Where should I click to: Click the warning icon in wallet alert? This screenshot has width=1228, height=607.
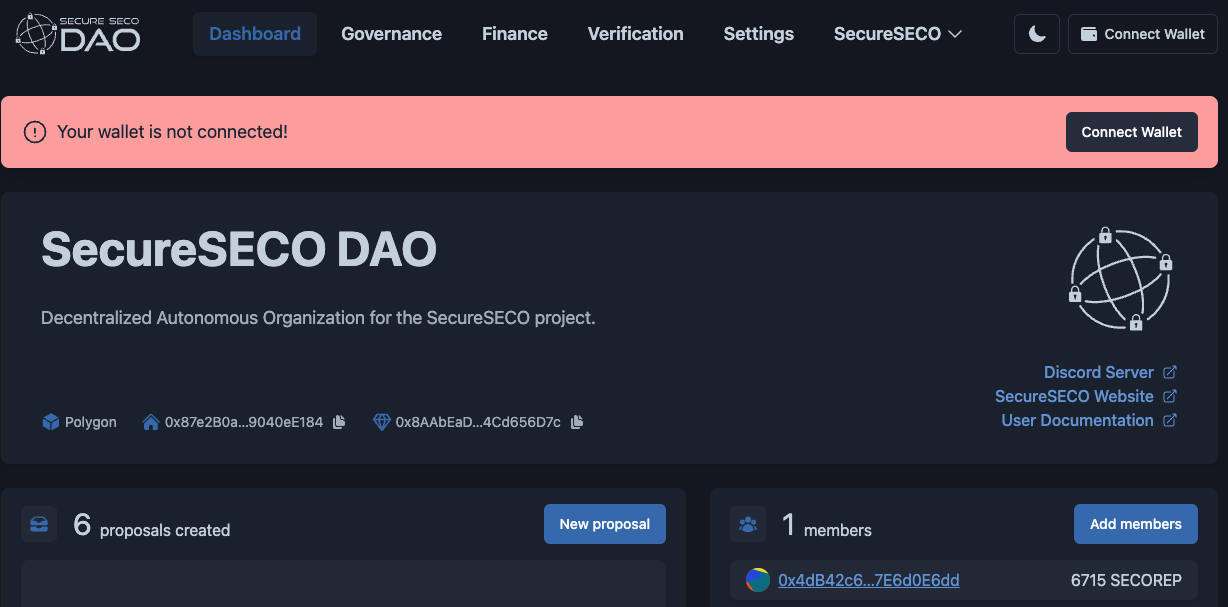coord(35,132)
